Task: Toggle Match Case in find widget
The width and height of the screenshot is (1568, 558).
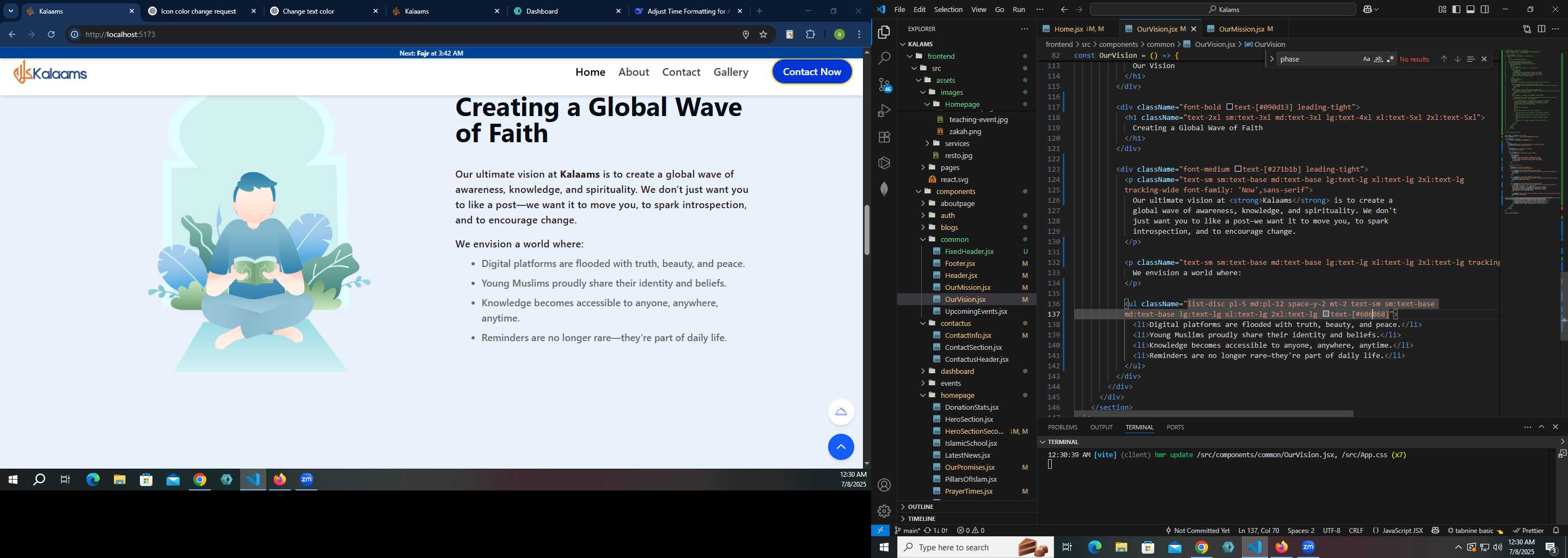Action: click(1366, 59)
